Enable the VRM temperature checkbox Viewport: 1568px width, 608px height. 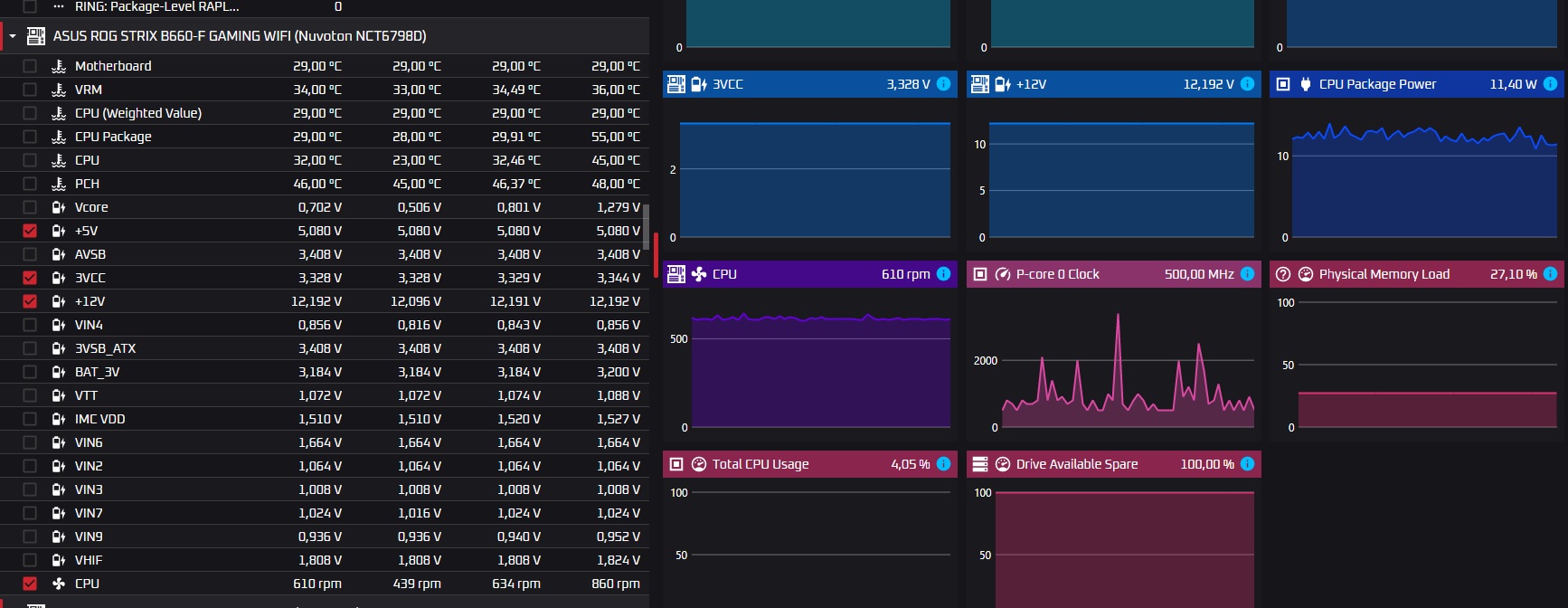tap(30, 90)
